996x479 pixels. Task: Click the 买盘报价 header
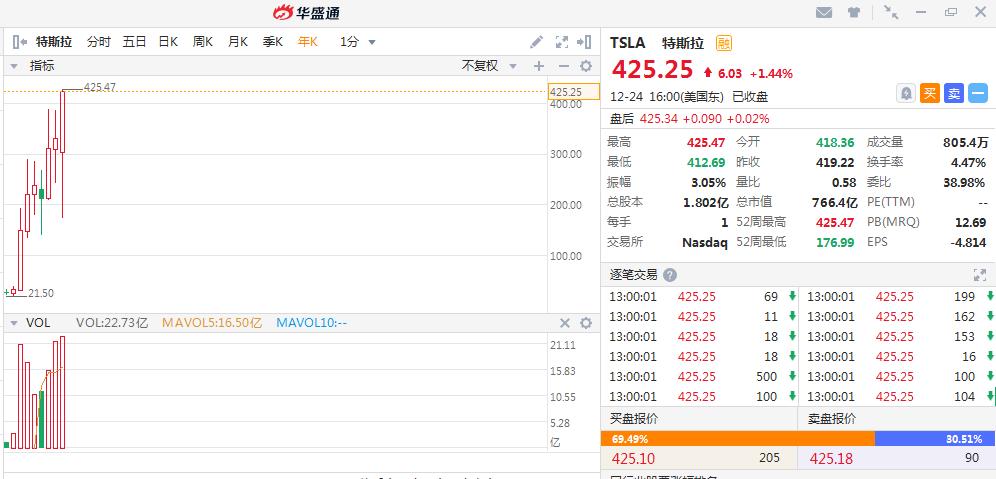tap(634, 419)
